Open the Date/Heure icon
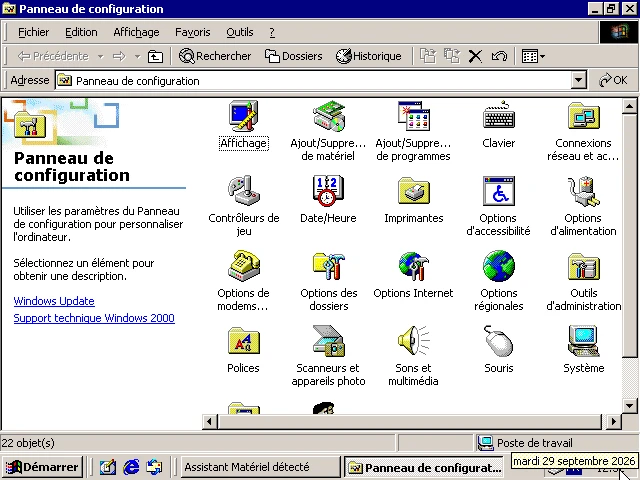The height and width of the screenshot is (480, 640). click(329, 191)
